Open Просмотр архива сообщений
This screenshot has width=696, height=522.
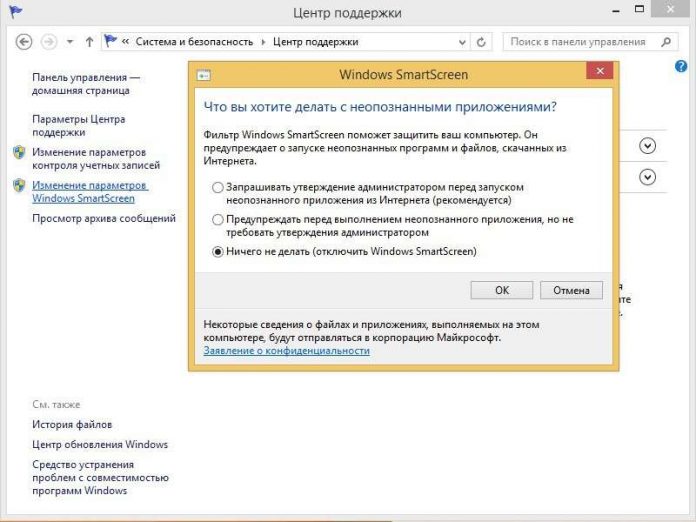pos(104,218)
